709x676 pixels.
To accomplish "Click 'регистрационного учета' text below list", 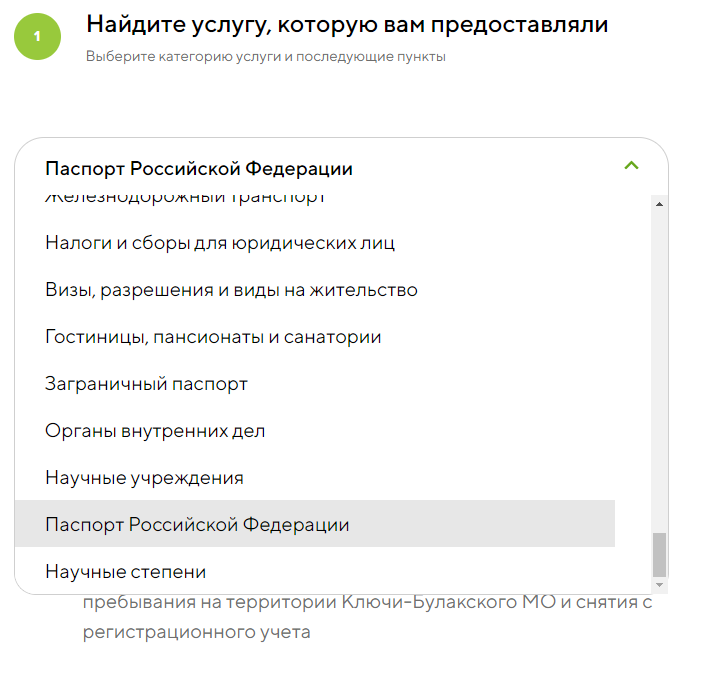I will [196, 632].
